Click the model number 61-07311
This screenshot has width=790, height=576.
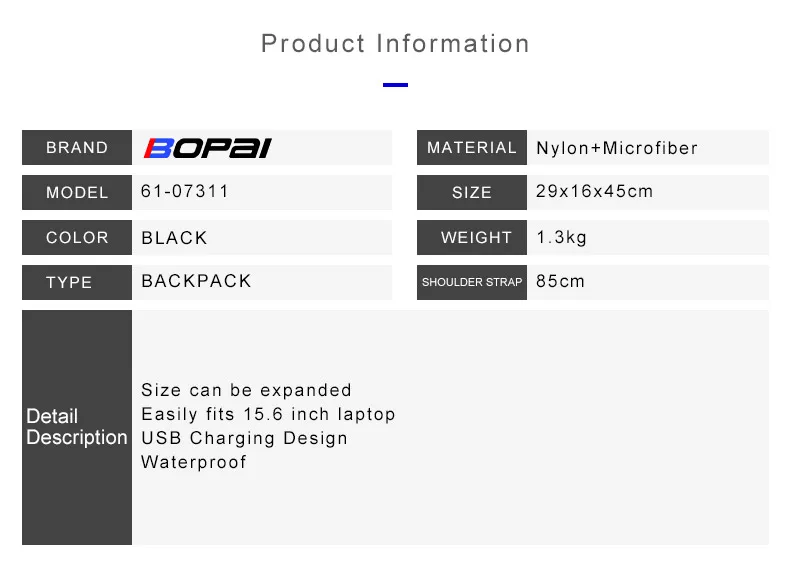pos(185,191)
